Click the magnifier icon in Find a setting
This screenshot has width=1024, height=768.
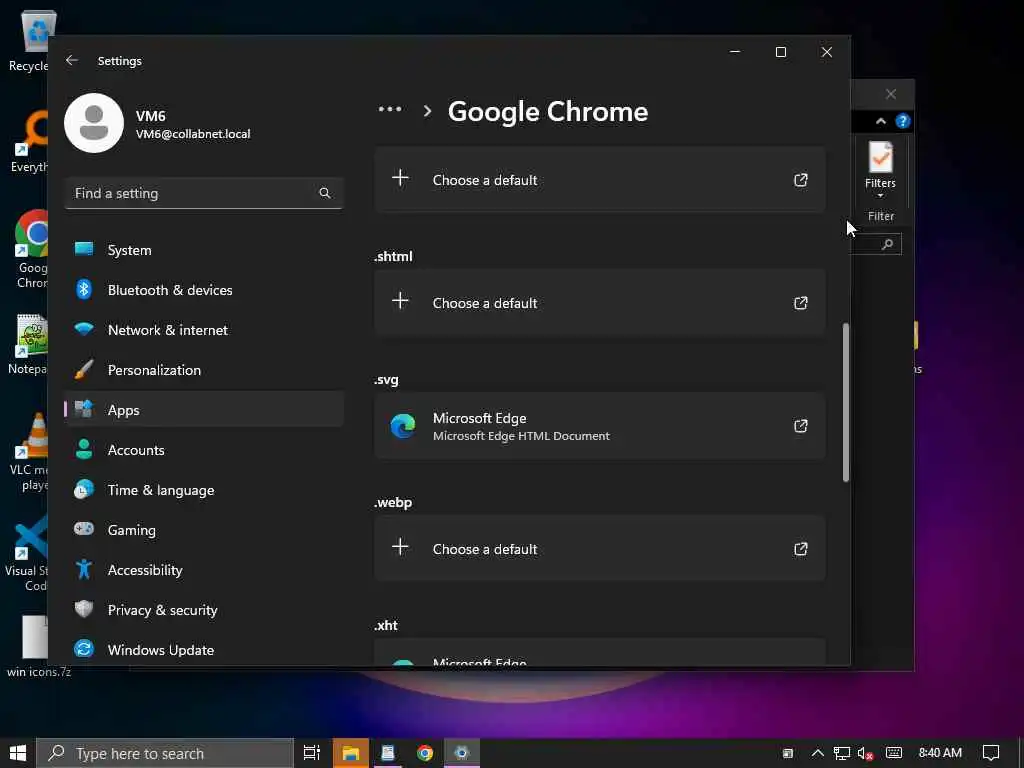pyautogui.click(x=325, y=193)
